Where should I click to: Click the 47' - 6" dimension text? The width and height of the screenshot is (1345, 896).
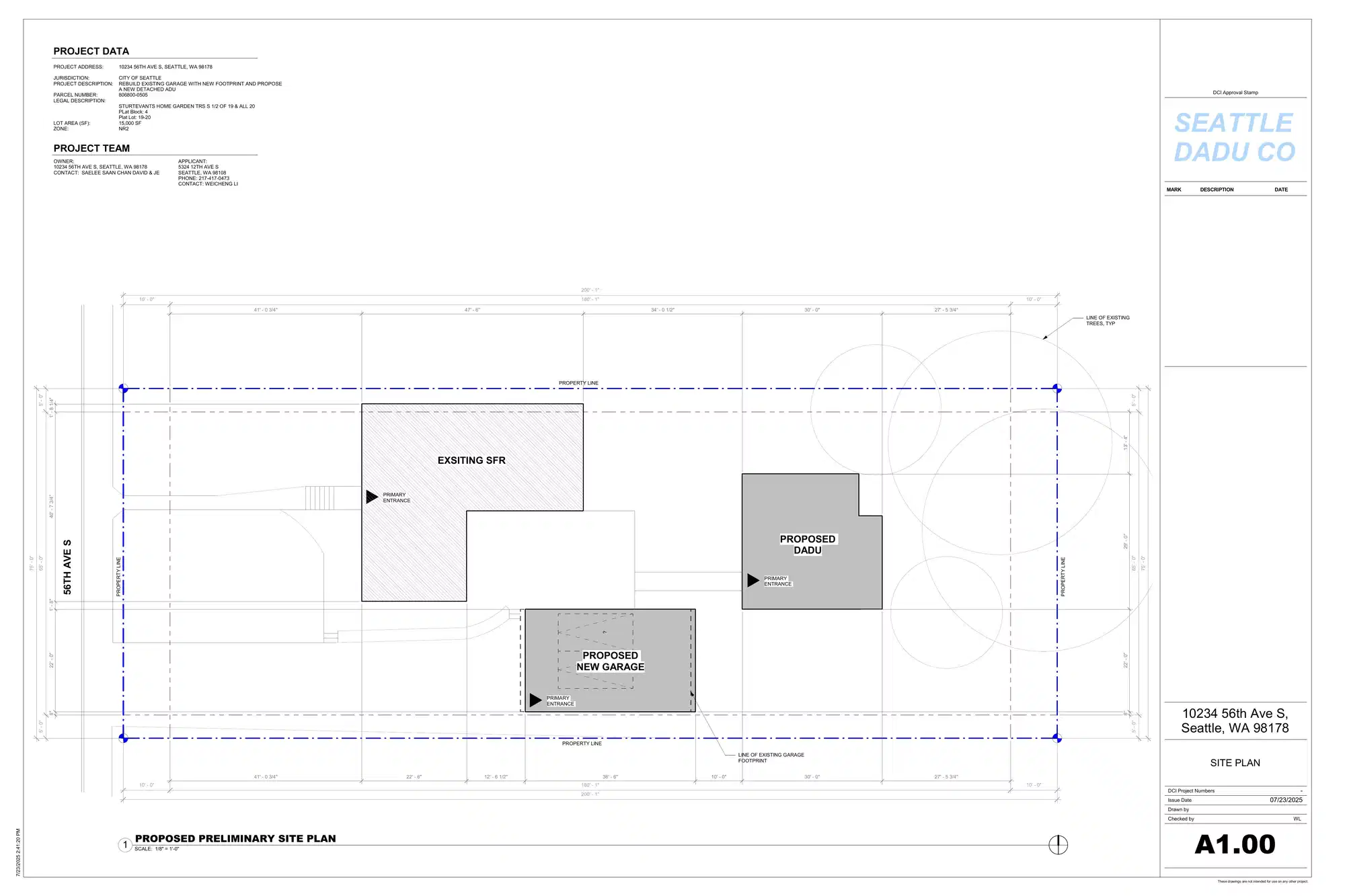(x=472, y=310)
